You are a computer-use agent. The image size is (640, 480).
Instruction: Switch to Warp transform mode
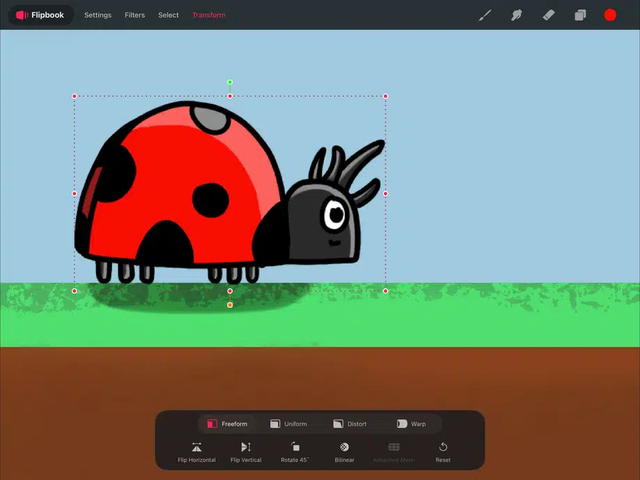[x=411, y=424]
